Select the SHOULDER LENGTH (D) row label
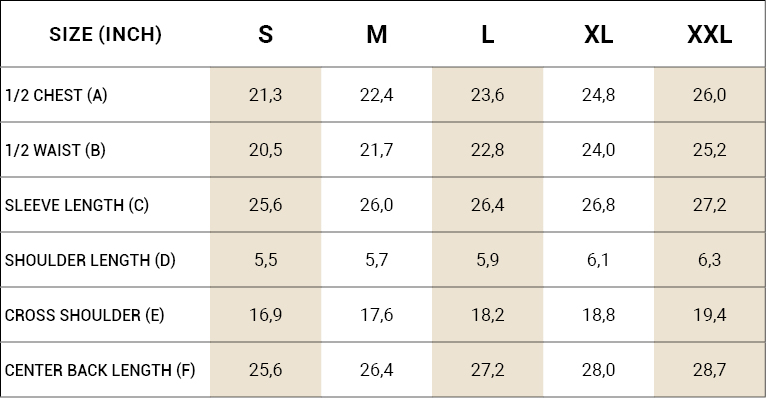The image size is (770, 400). [90, 261]
